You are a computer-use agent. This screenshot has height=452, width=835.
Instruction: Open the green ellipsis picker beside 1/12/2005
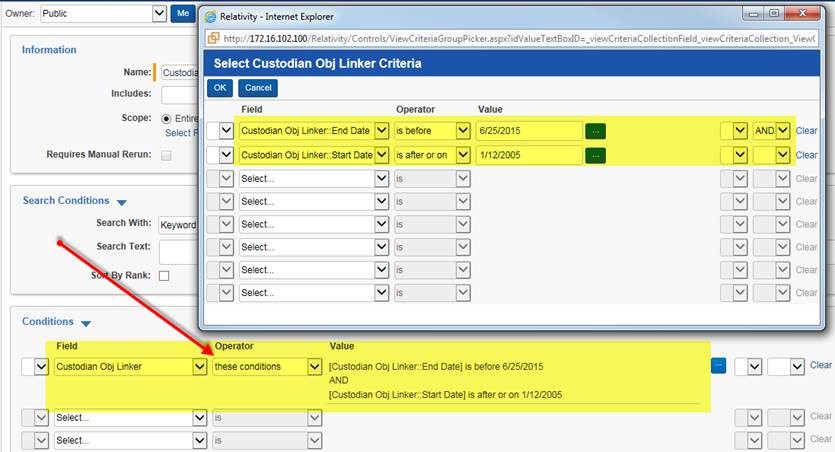tap(595, 155)
